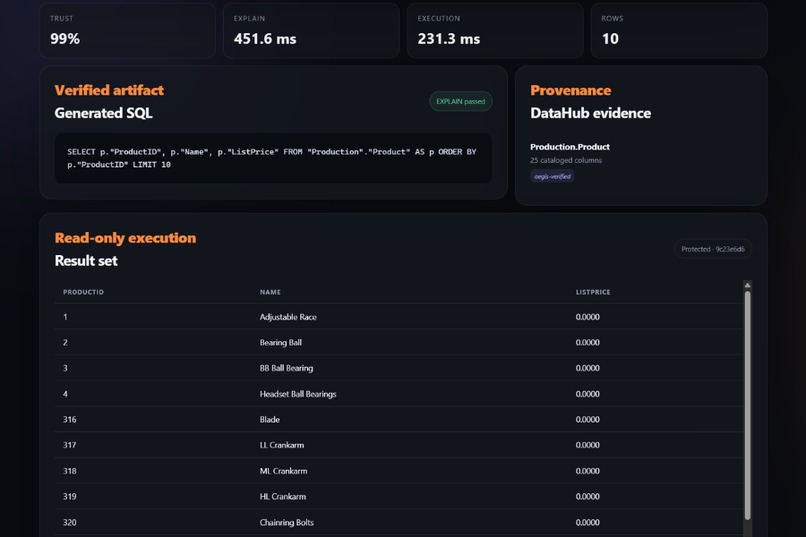Click ProductID cell 317

(x=69, y=445)
